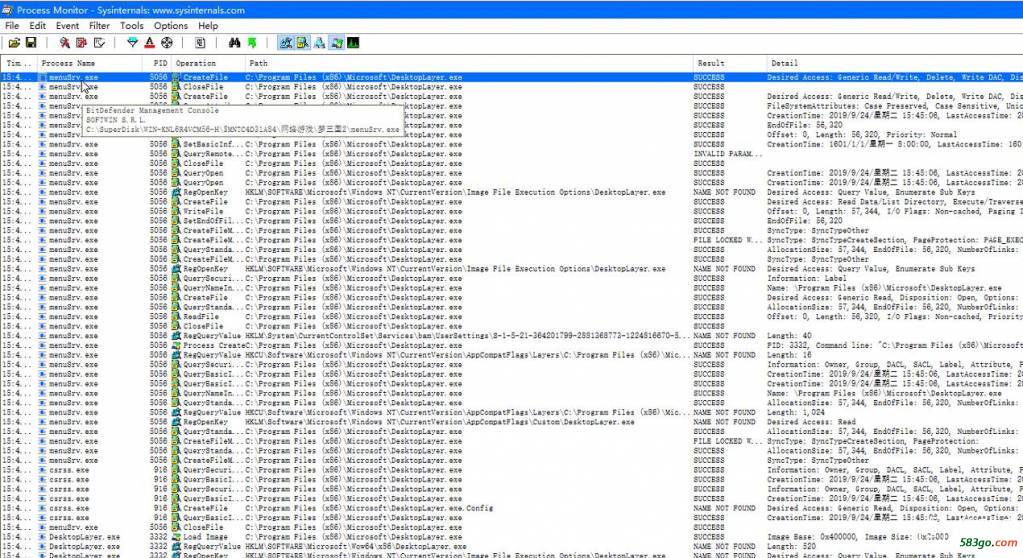1023x558 pixels.
Task: Open the Options menu
Action: coord(170,25)
